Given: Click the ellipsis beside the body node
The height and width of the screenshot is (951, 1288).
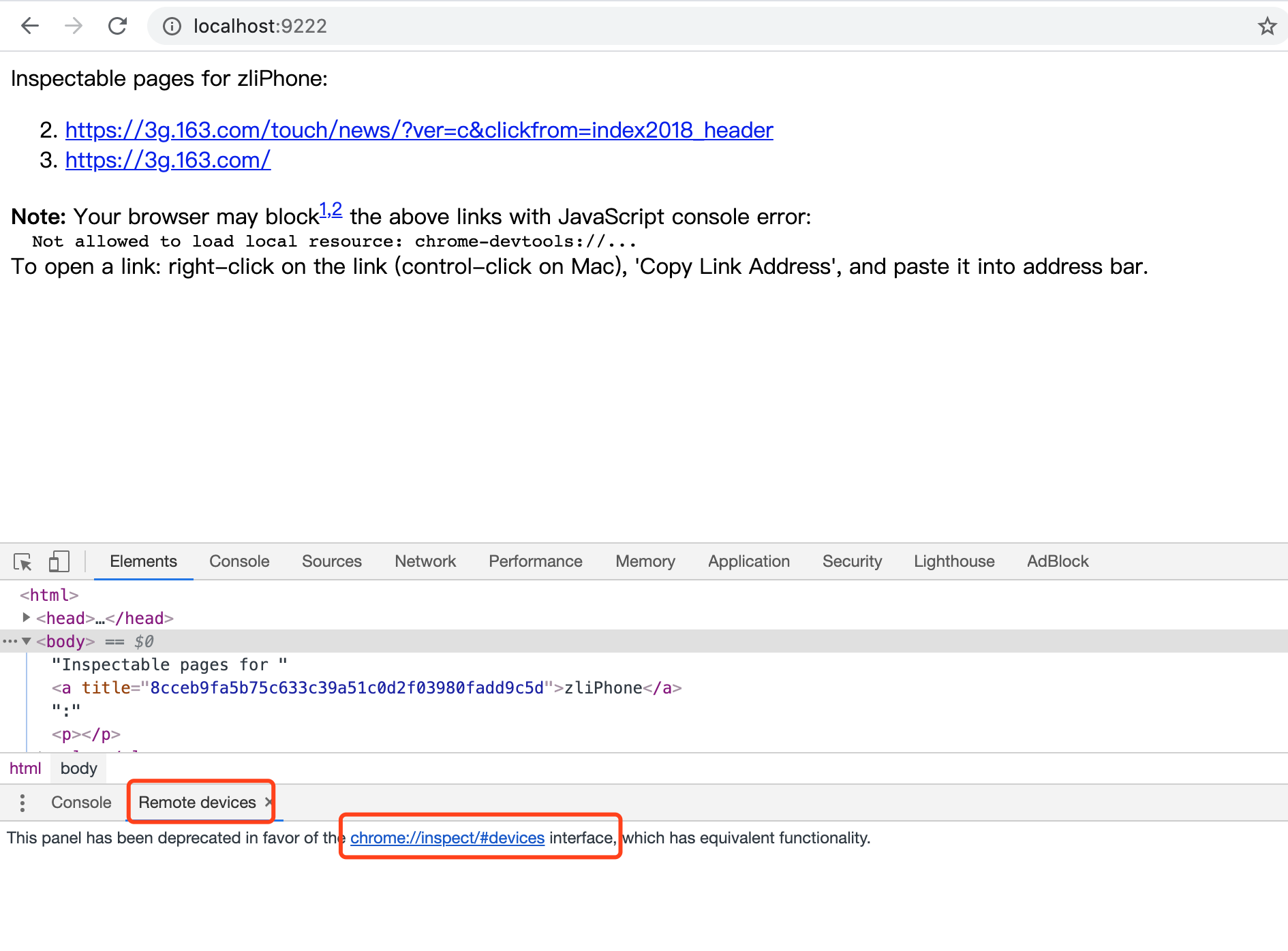Looking at the screenshot, I should tap(10, 641).
